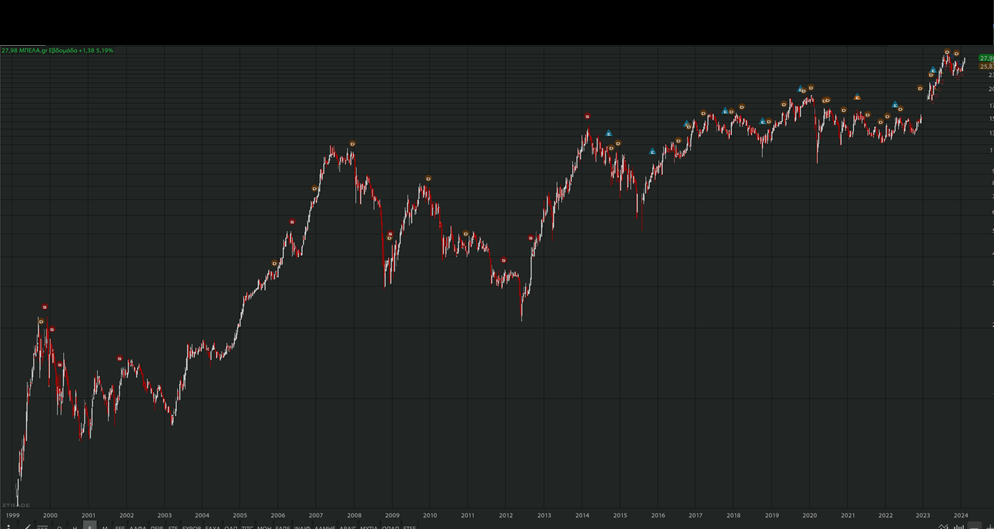
Task: Click the 1999 label on the time axis
Action: (x=12, y=516)
